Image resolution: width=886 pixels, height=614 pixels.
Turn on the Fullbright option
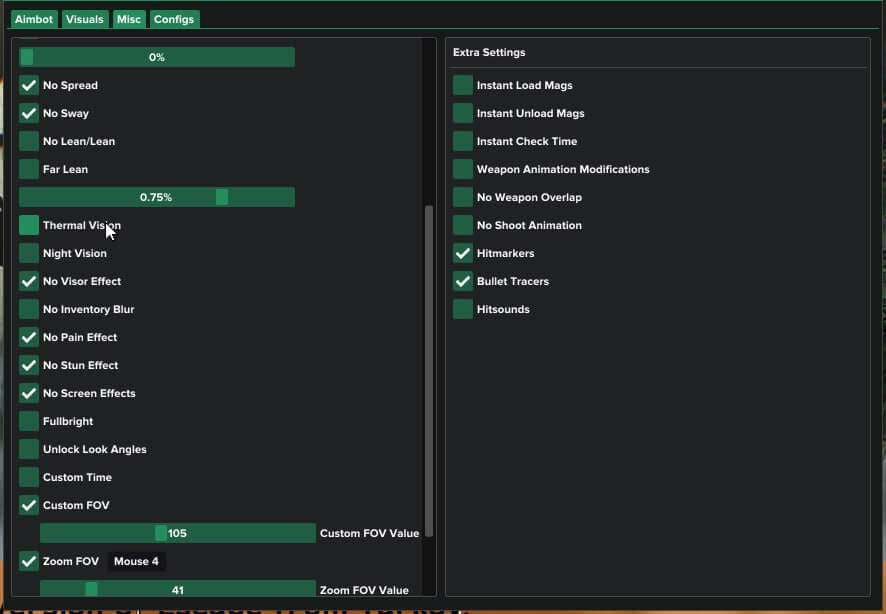tap(29, 421)
